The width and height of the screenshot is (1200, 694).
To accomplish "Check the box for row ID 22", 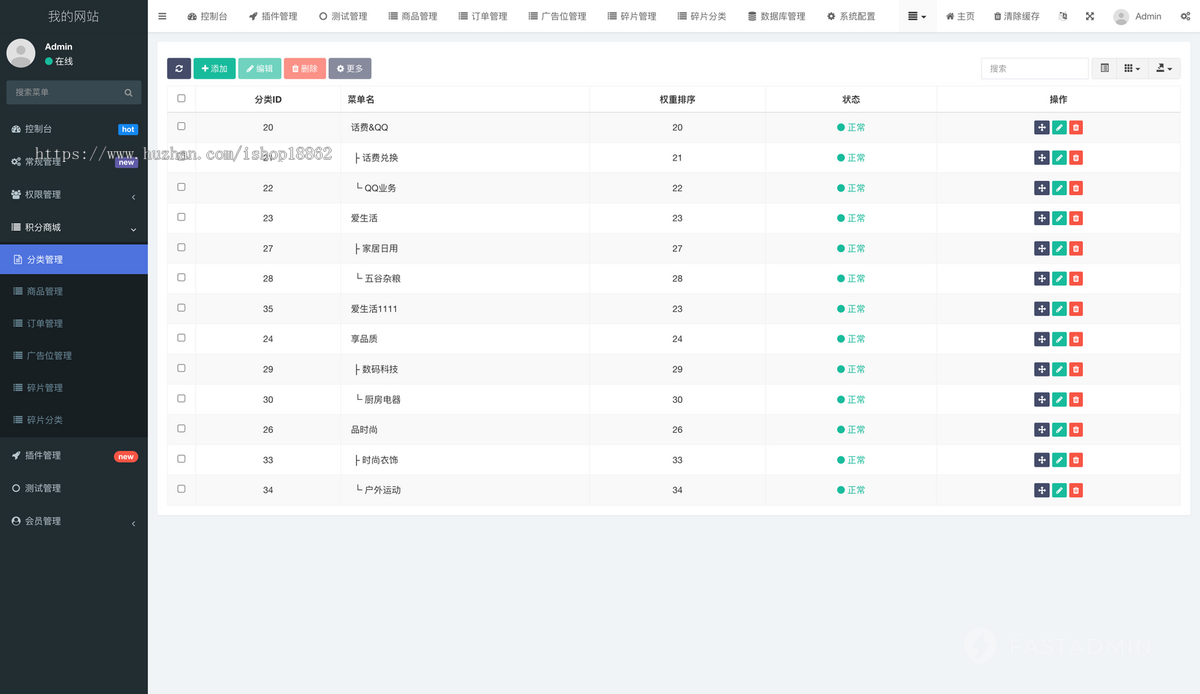I will [x=181, y=187].
